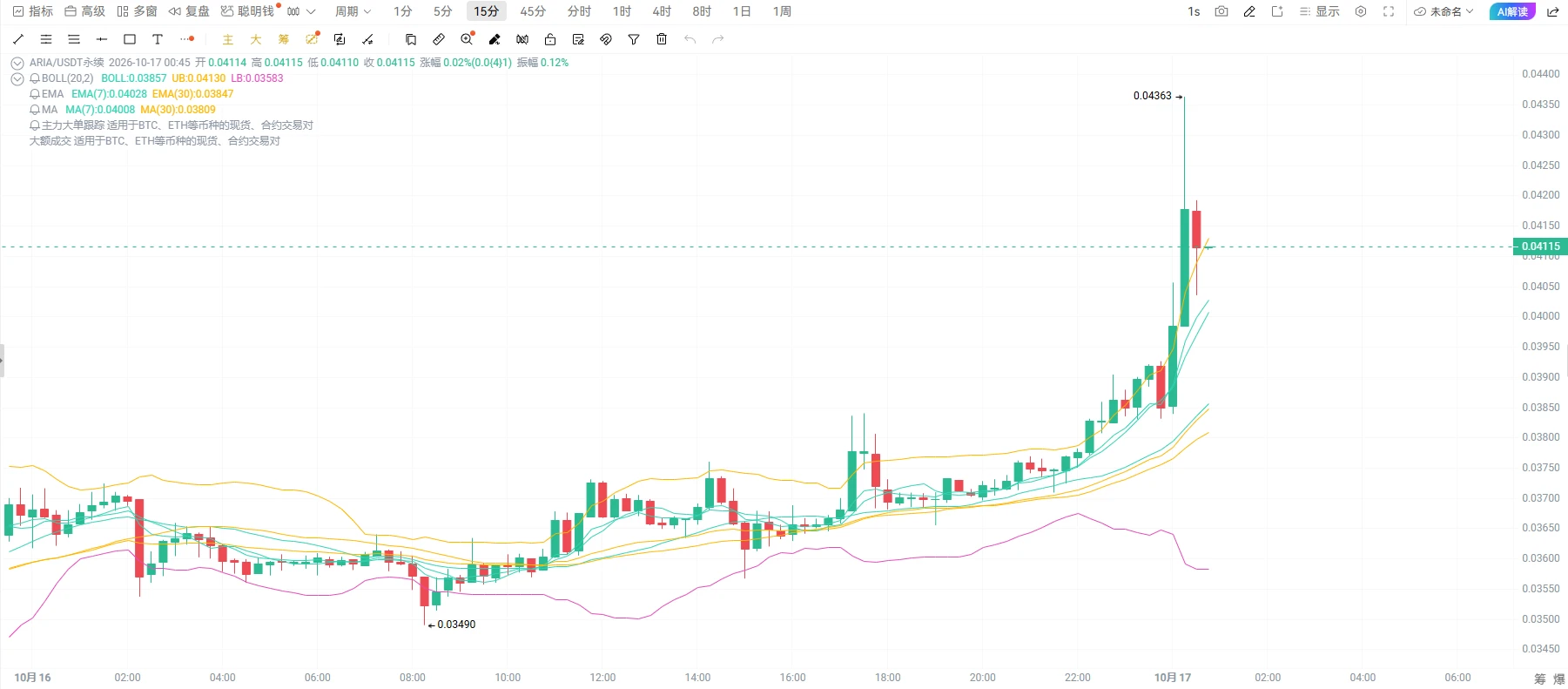
Task: Click the 0.04115 current price label on axis
Action: 1540,247
